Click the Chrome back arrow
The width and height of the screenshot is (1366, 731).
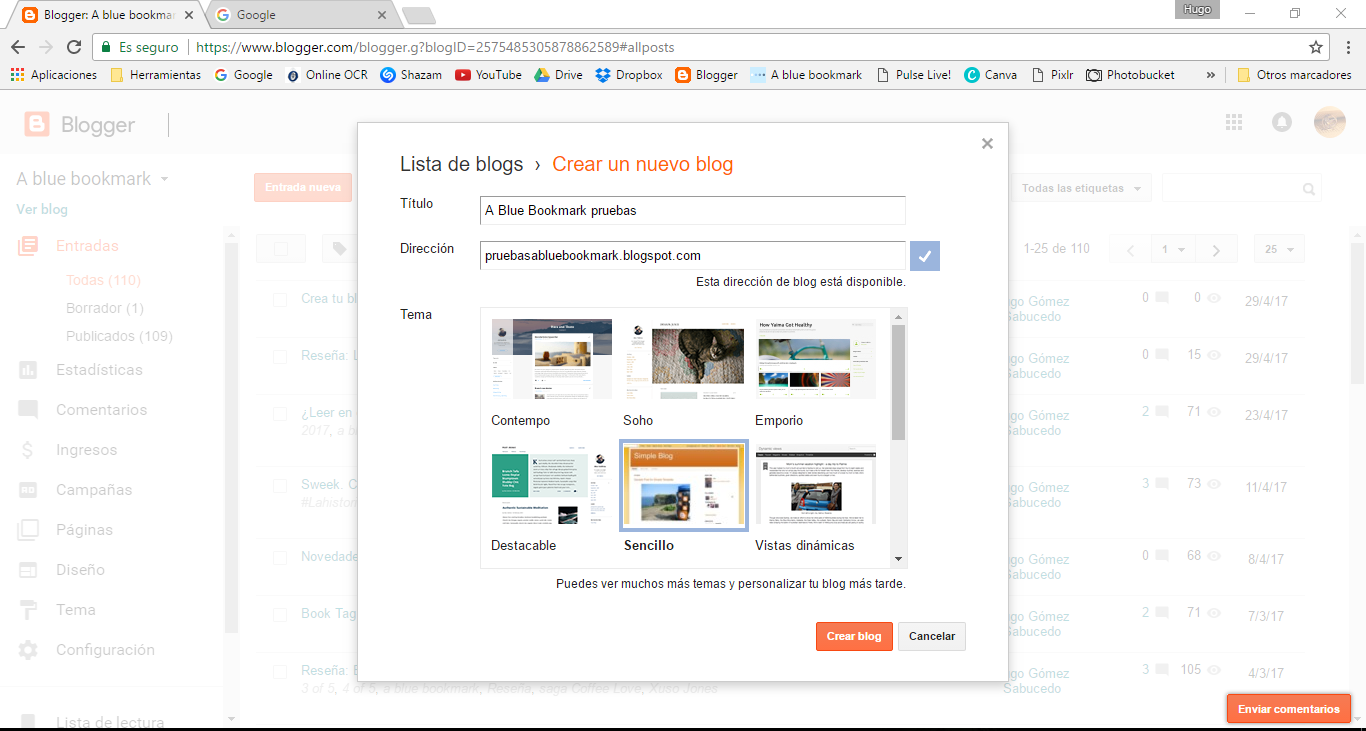click(18, 47)
